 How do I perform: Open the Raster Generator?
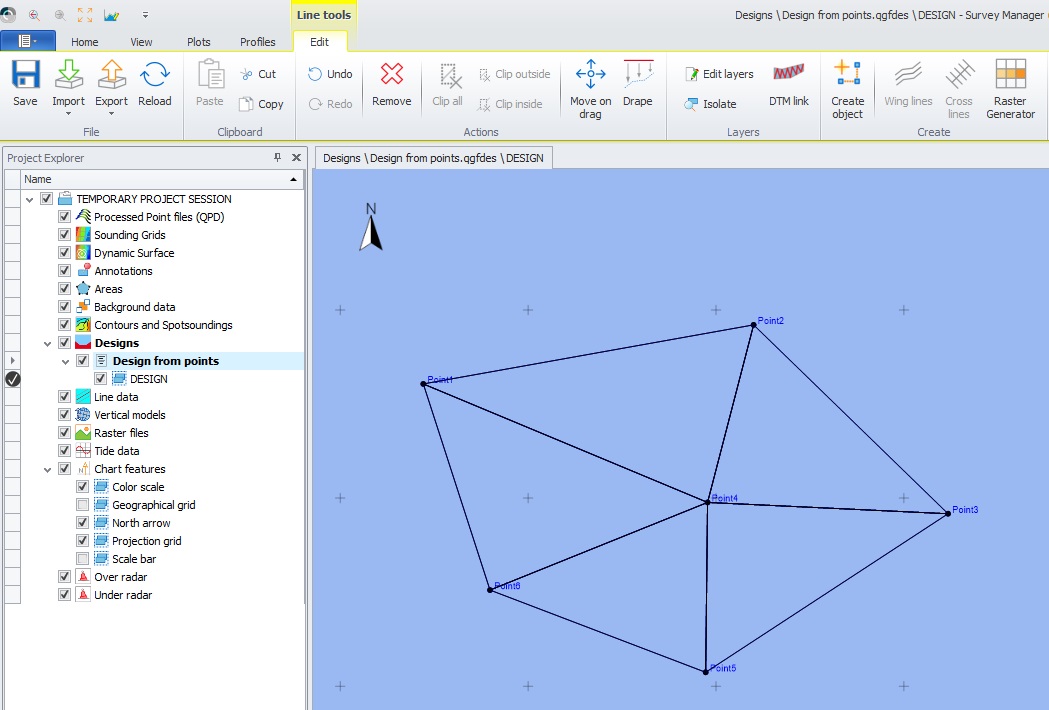coord(1010,76)
